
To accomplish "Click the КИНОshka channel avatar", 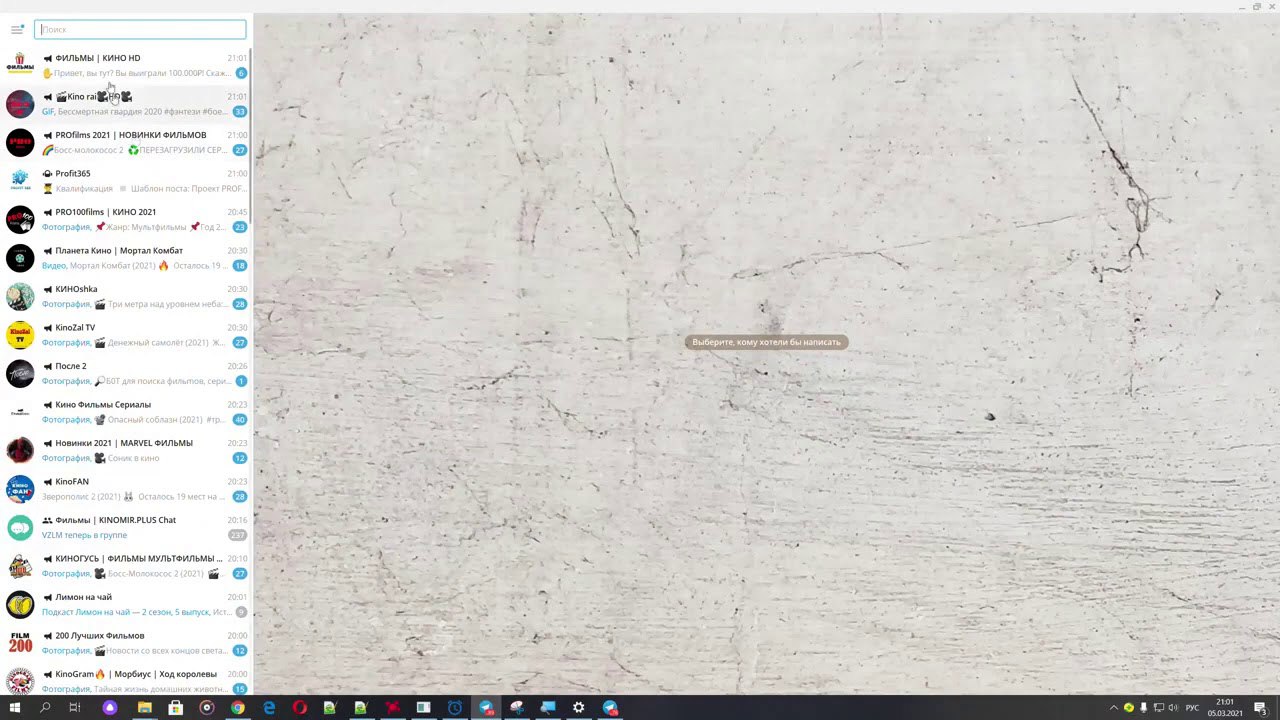I will click(x=20, y=296).
